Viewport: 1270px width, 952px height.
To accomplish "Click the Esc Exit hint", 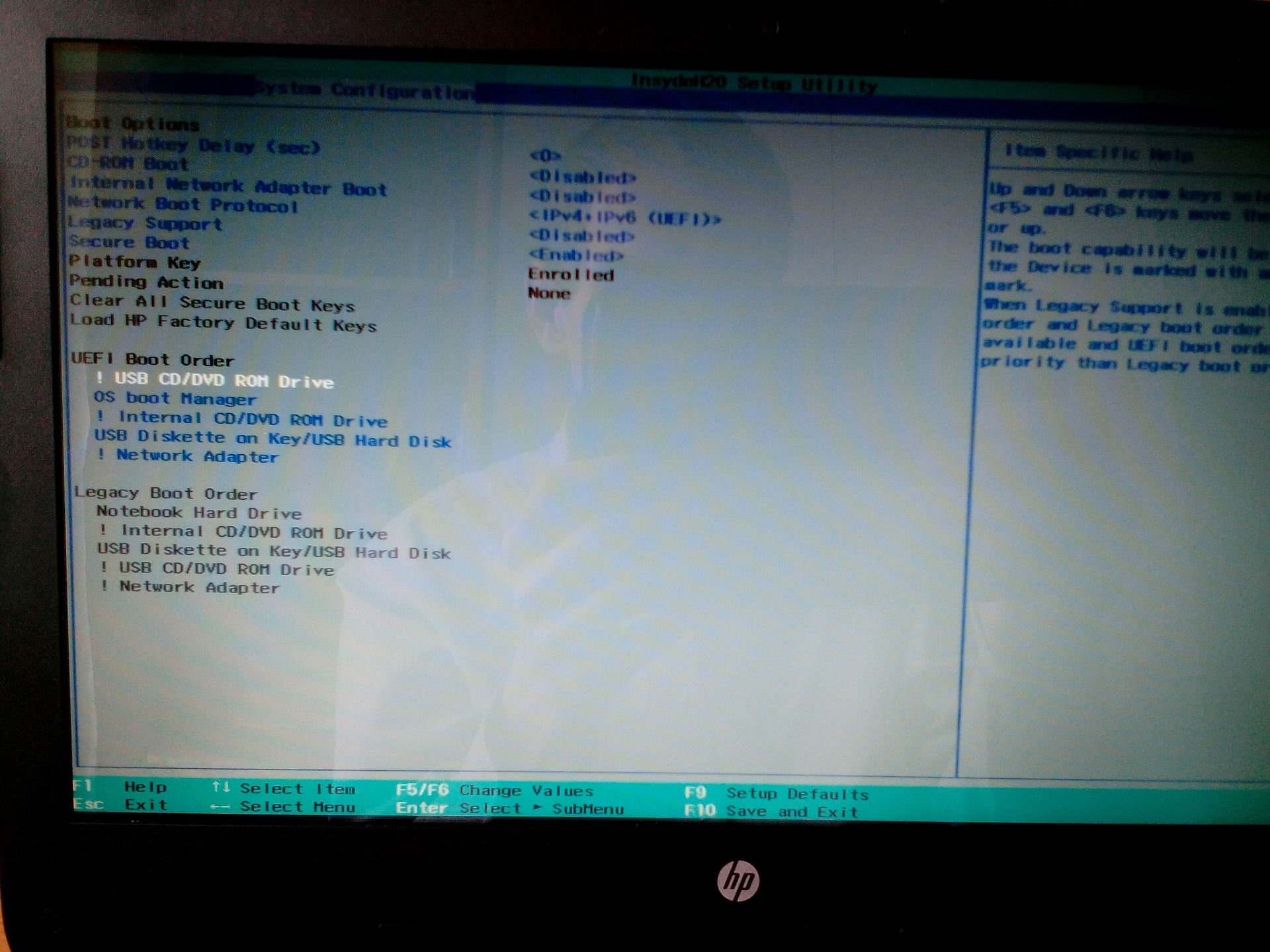I will [120, 805].
